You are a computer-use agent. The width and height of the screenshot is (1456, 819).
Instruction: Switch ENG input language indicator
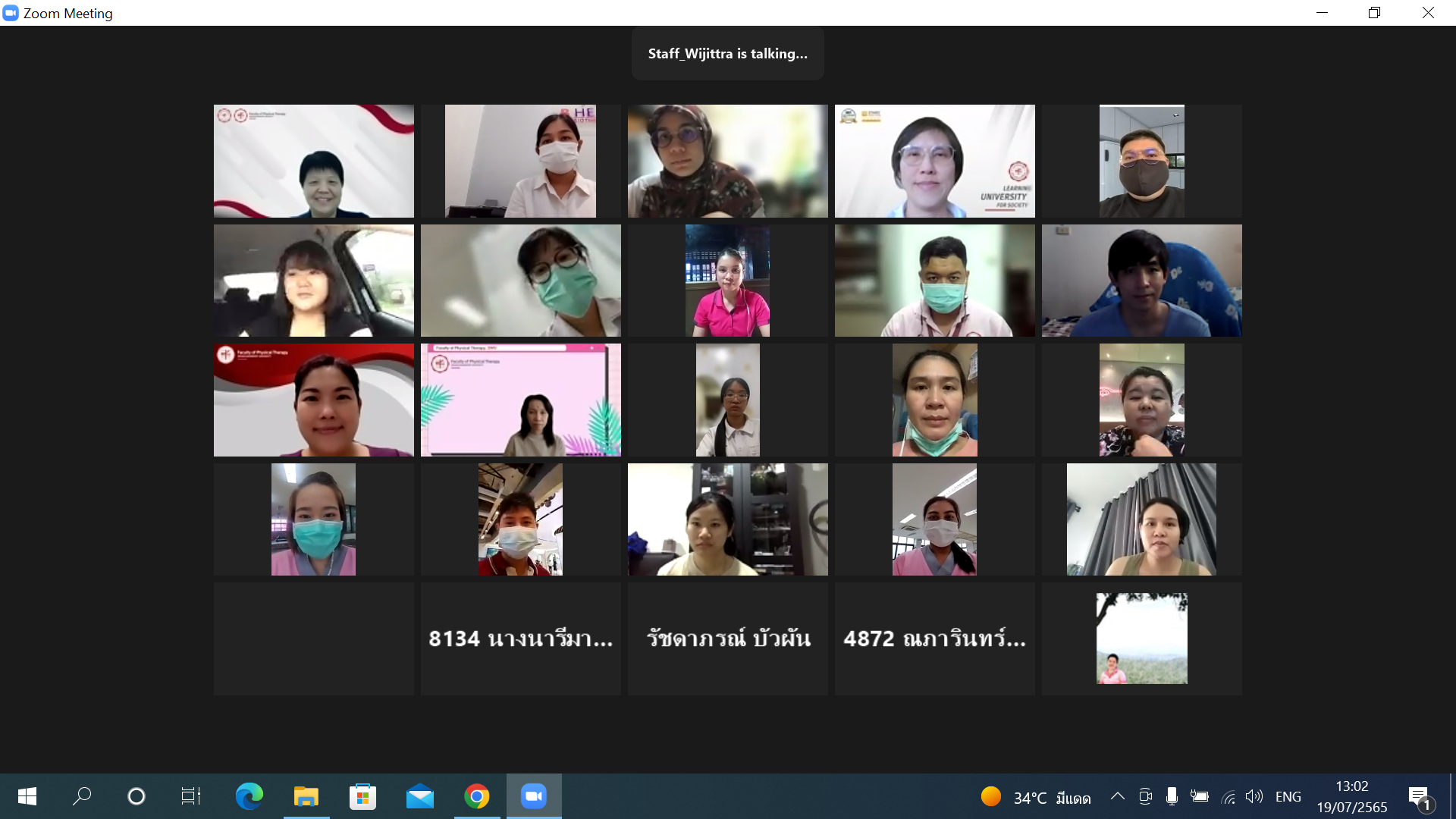1288,796
